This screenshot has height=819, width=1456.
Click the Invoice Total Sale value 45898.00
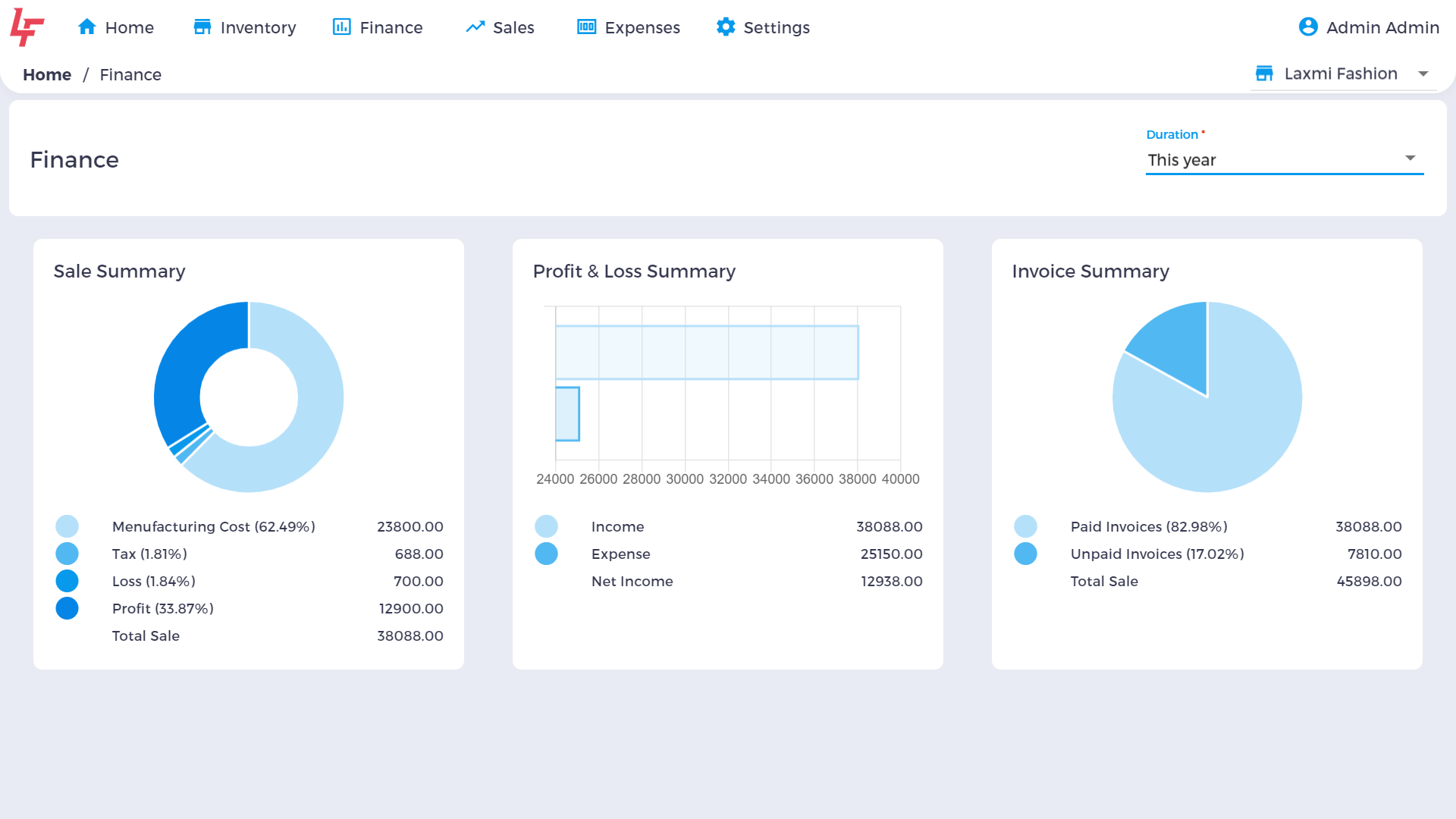pyautogui.click(x=1369, y=582)
